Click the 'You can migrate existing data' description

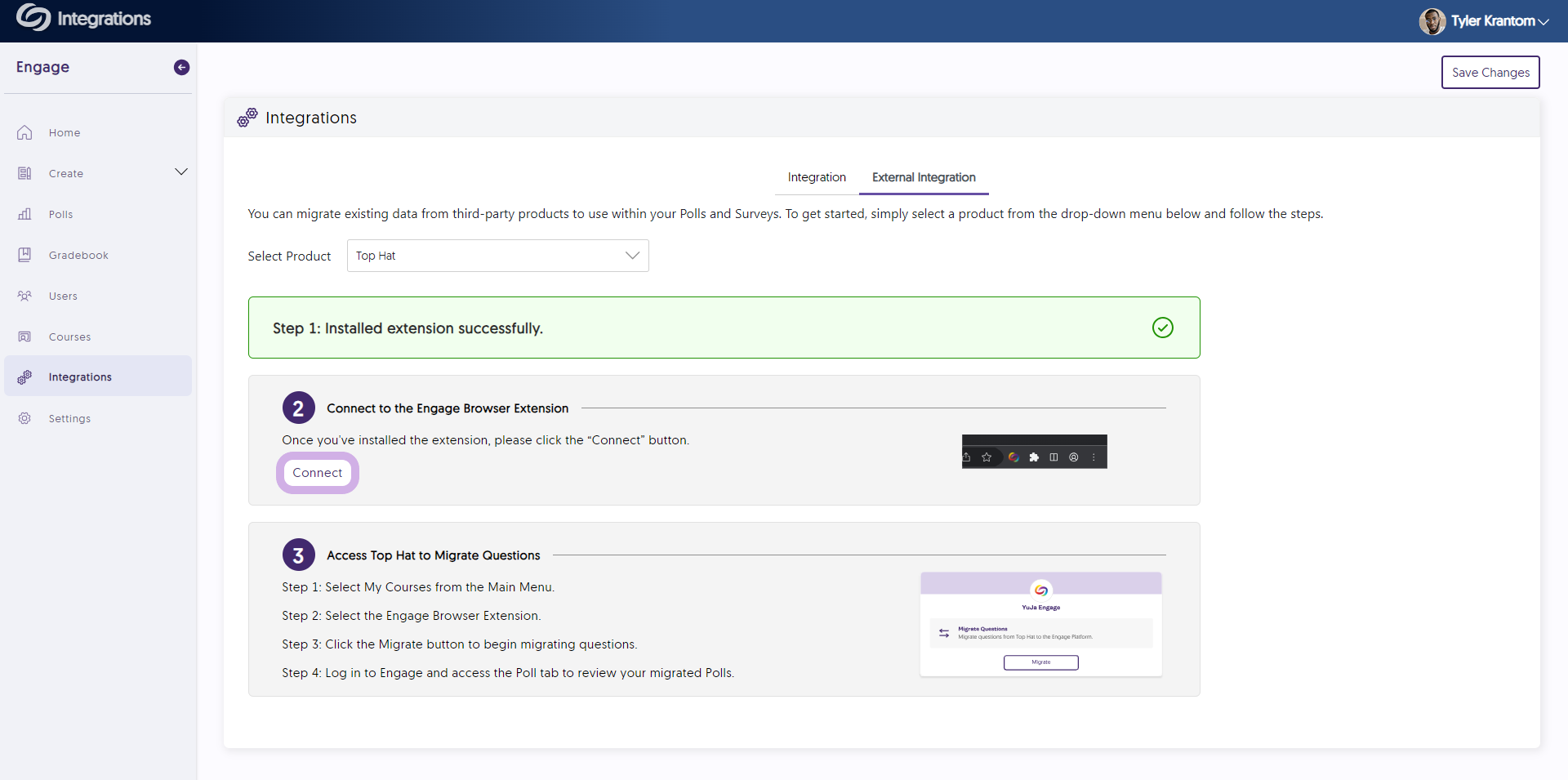click(785, 214)
